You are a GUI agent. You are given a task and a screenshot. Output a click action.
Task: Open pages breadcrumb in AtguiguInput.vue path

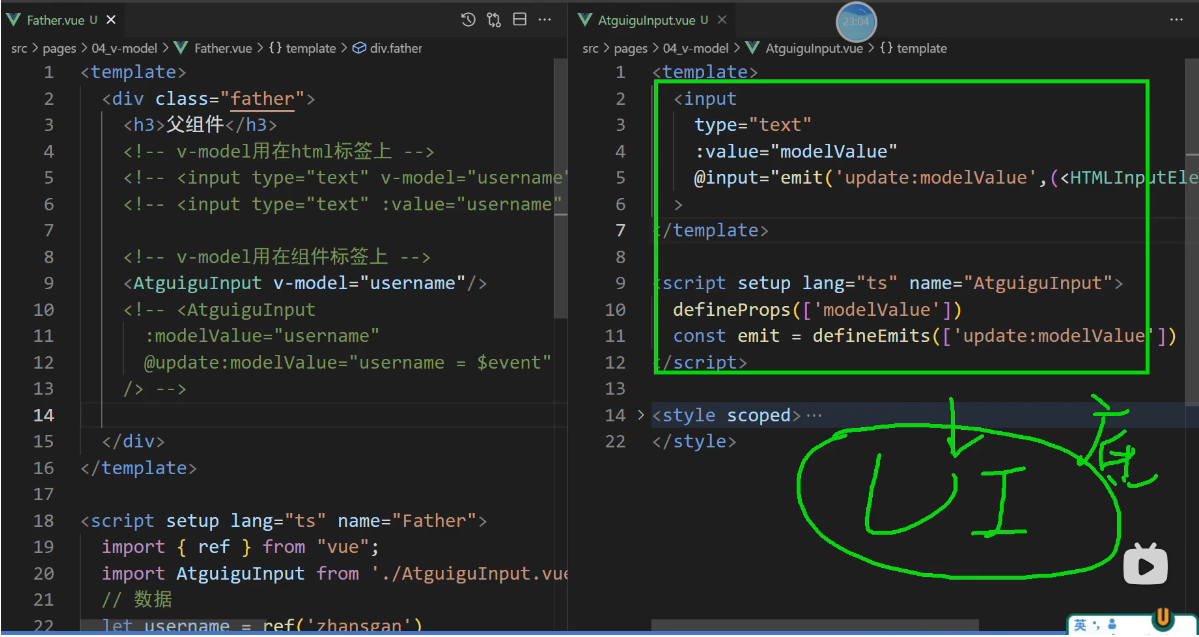[631, 48]
